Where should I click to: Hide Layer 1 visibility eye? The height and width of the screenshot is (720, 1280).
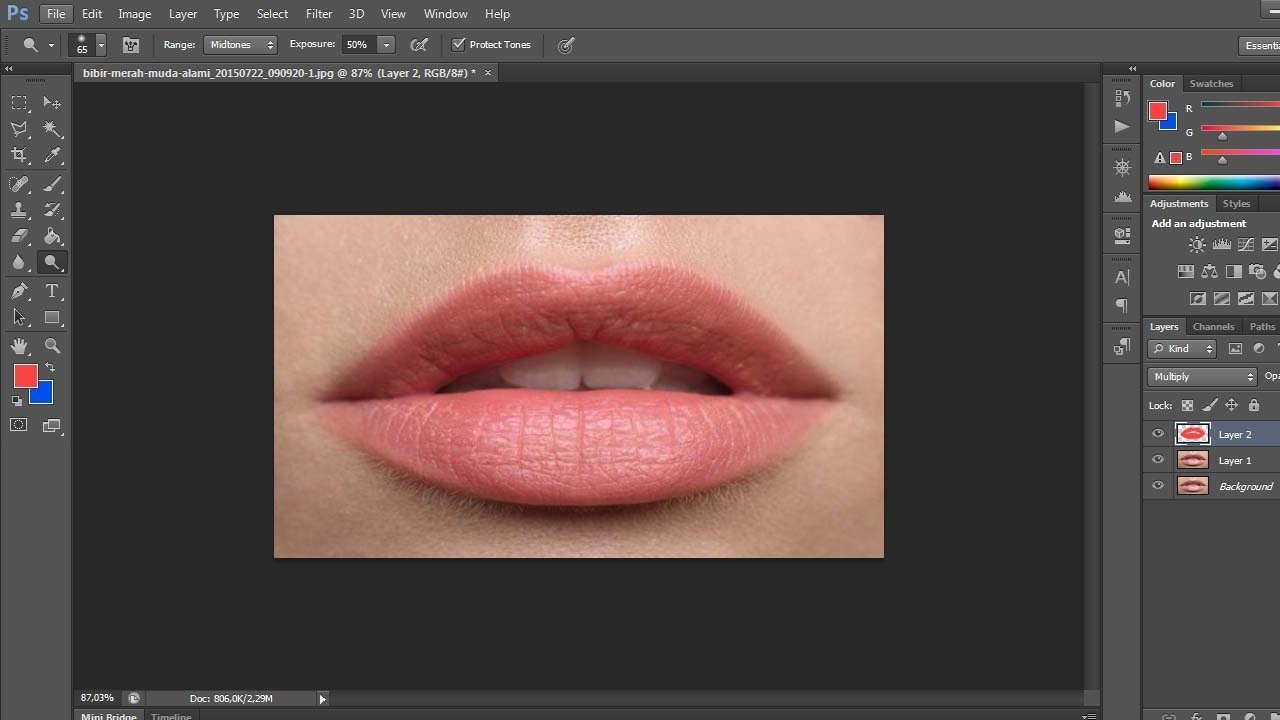pos(1158,460)
